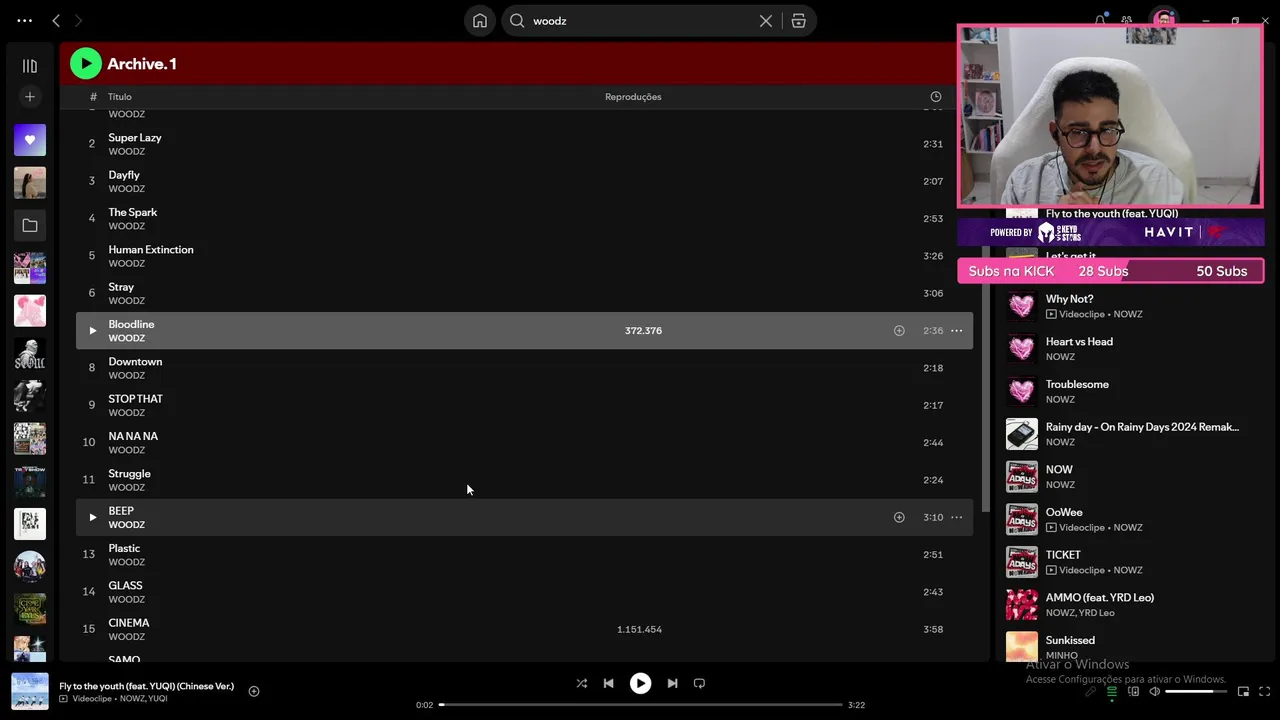Add BEEP to Liked Songs

(x=899, y=518)
